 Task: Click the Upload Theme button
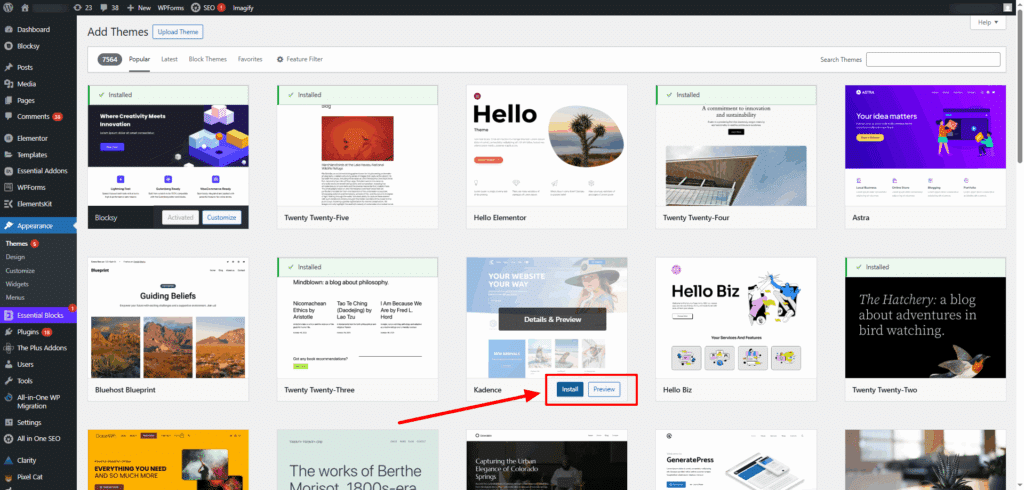click(x=178, y=31)
